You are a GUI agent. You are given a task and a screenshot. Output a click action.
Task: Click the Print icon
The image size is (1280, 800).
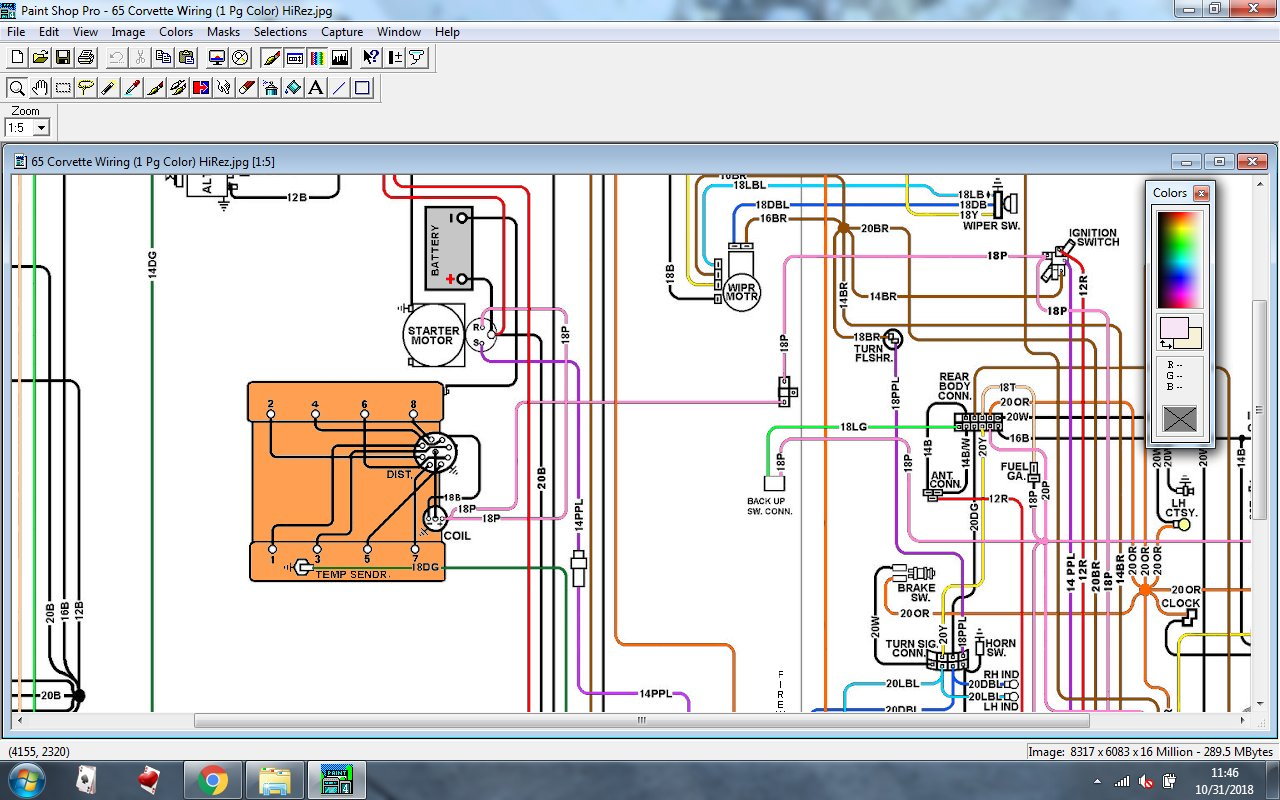click(x=86, y=57)
